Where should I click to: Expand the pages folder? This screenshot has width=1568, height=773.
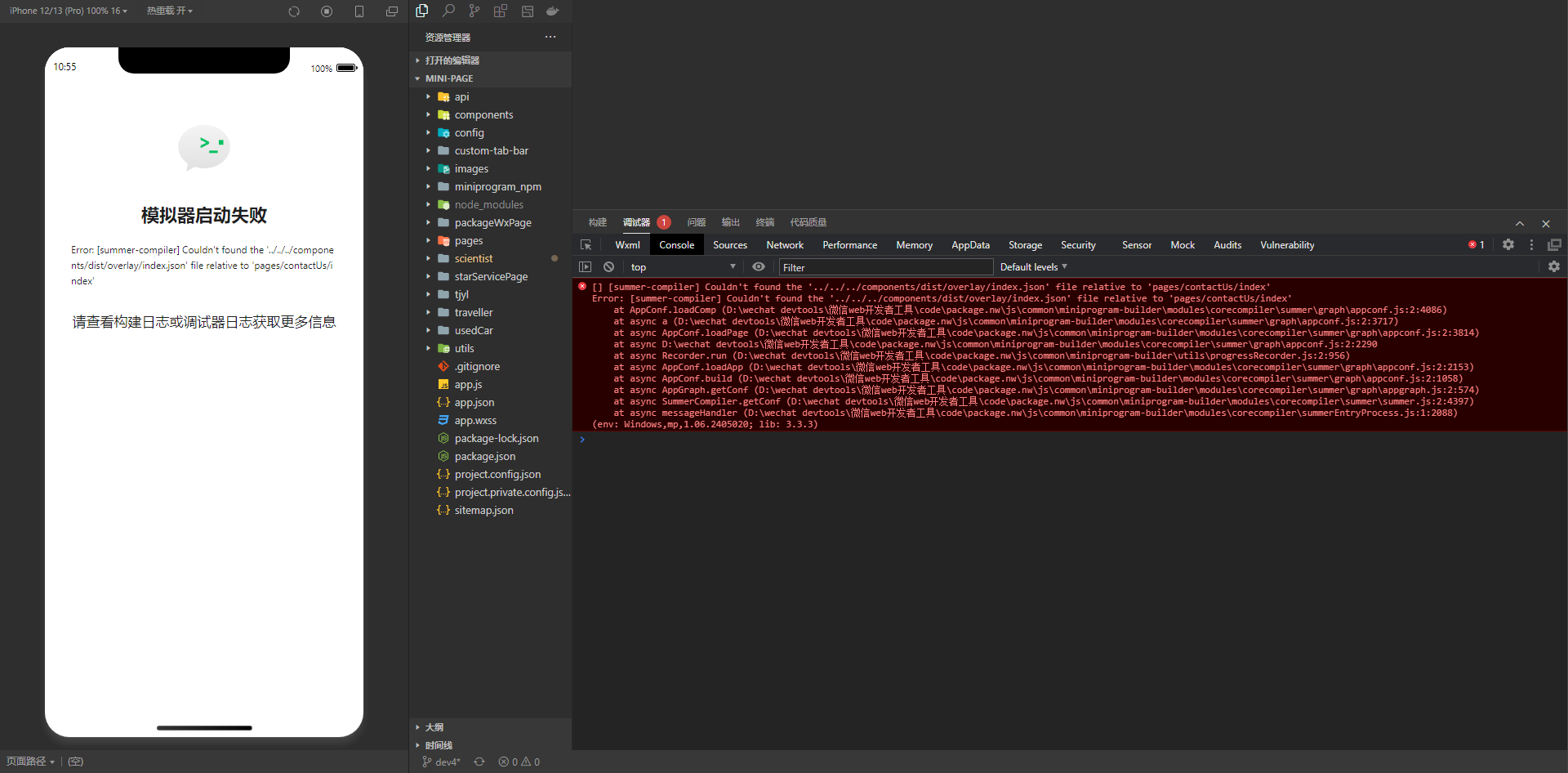490,240
